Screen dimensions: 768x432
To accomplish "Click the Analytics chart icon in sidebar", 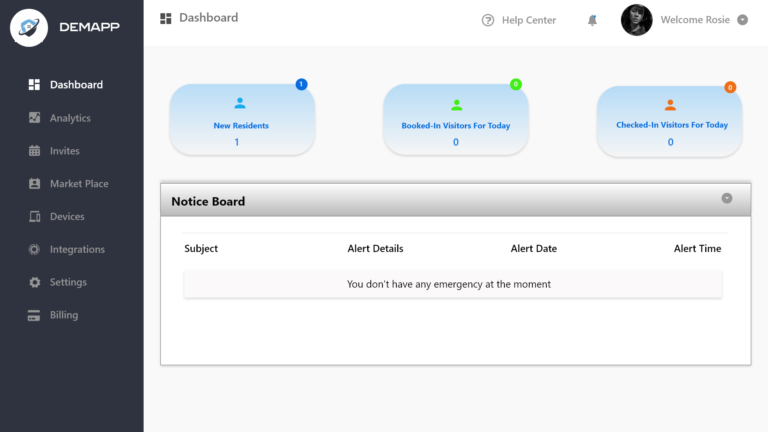I will 34,118.
